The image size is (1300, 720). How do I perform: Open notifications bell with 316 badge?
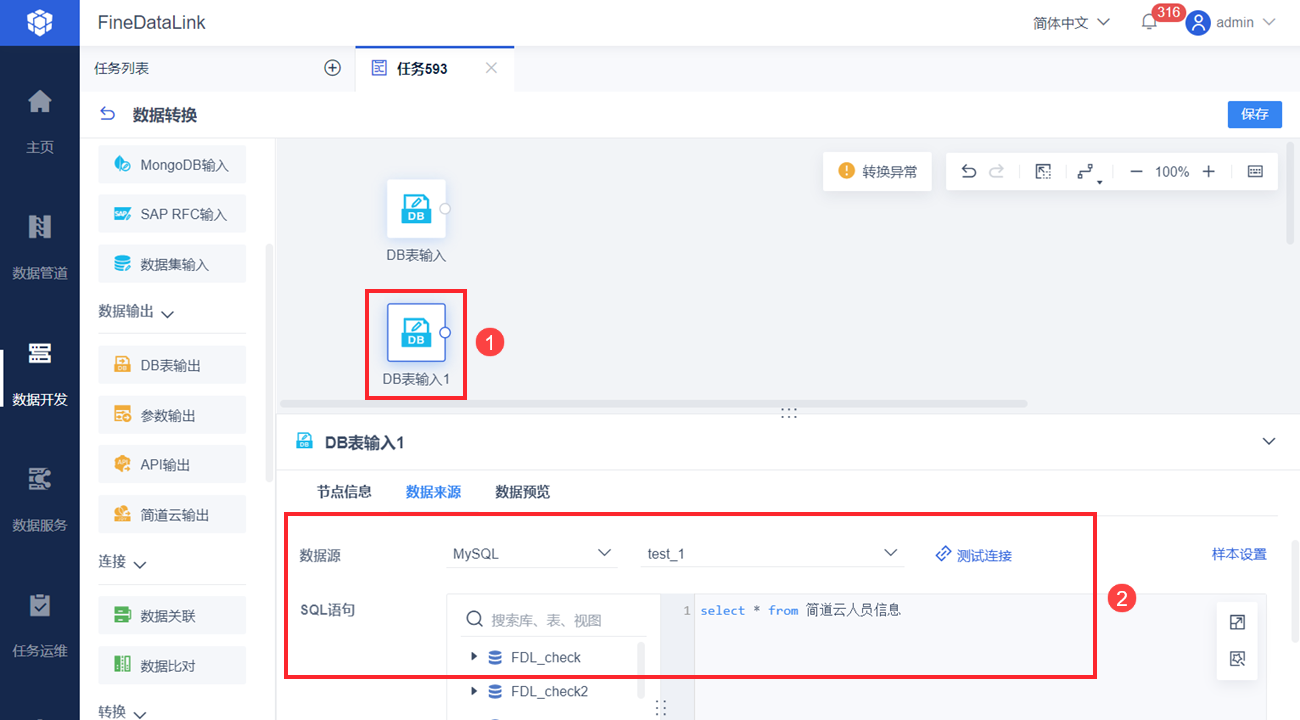pyautogui.click(x=1149, y=22)
